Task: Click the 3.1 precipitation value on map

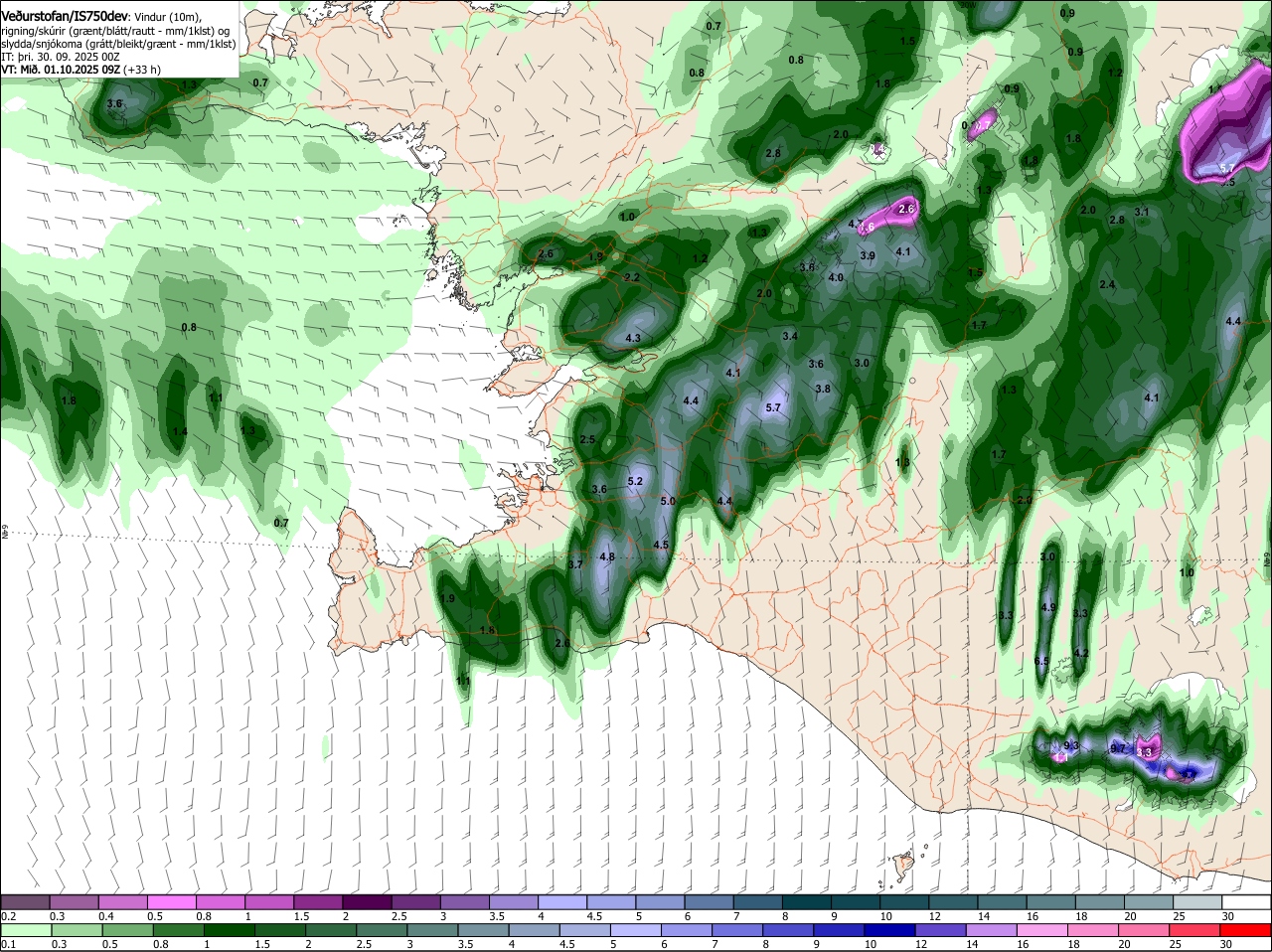Action: [x=1142, y=212]
